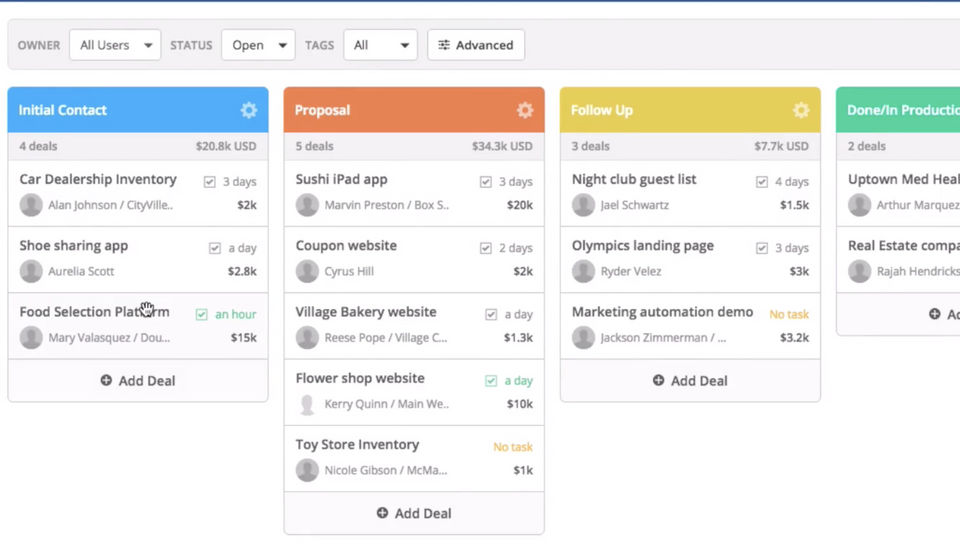Toggle task checkbox on Night club guest list

pos(762,182)
